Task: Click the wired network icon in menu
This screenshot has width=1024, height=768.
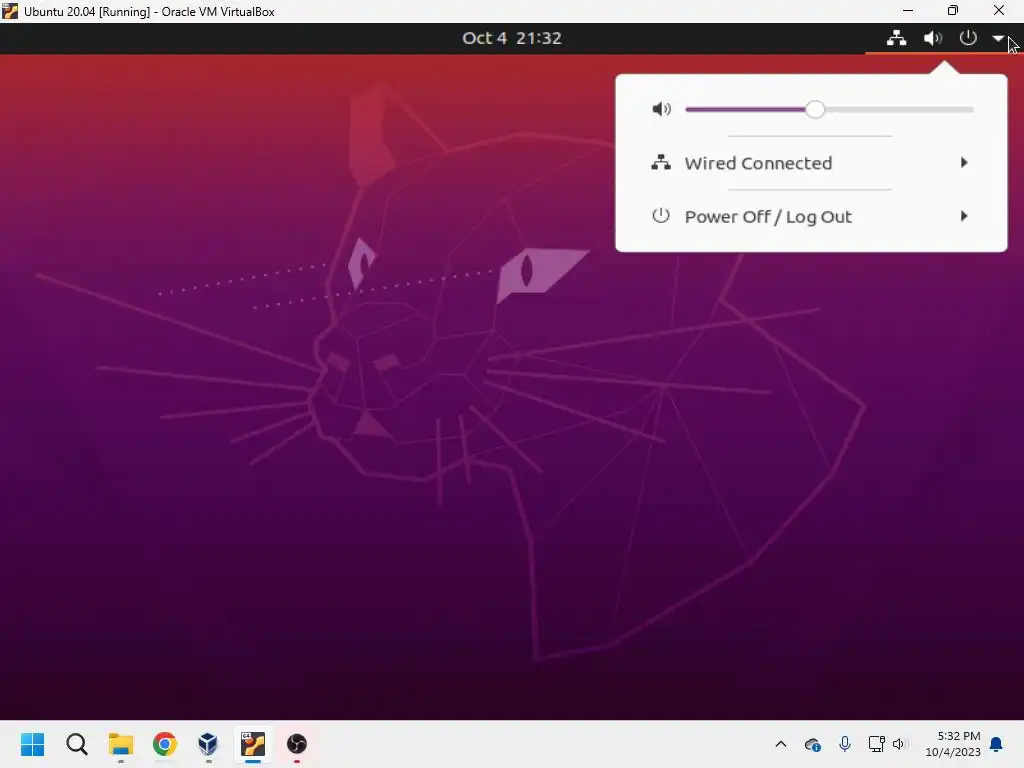Action: pyautogui.click(x=661, y=163)
